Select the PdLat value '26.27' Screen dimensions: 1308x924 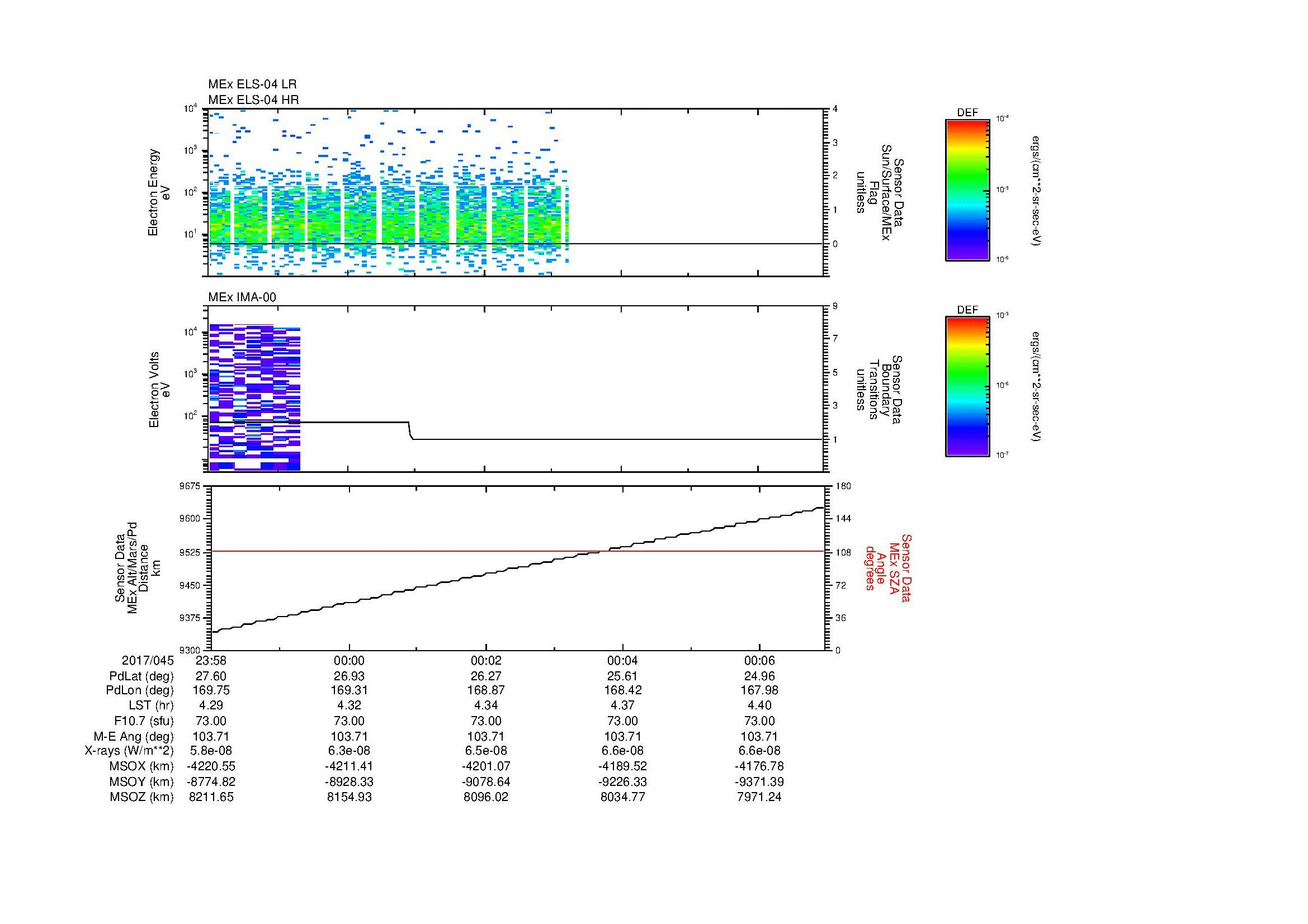click(486, 676)
